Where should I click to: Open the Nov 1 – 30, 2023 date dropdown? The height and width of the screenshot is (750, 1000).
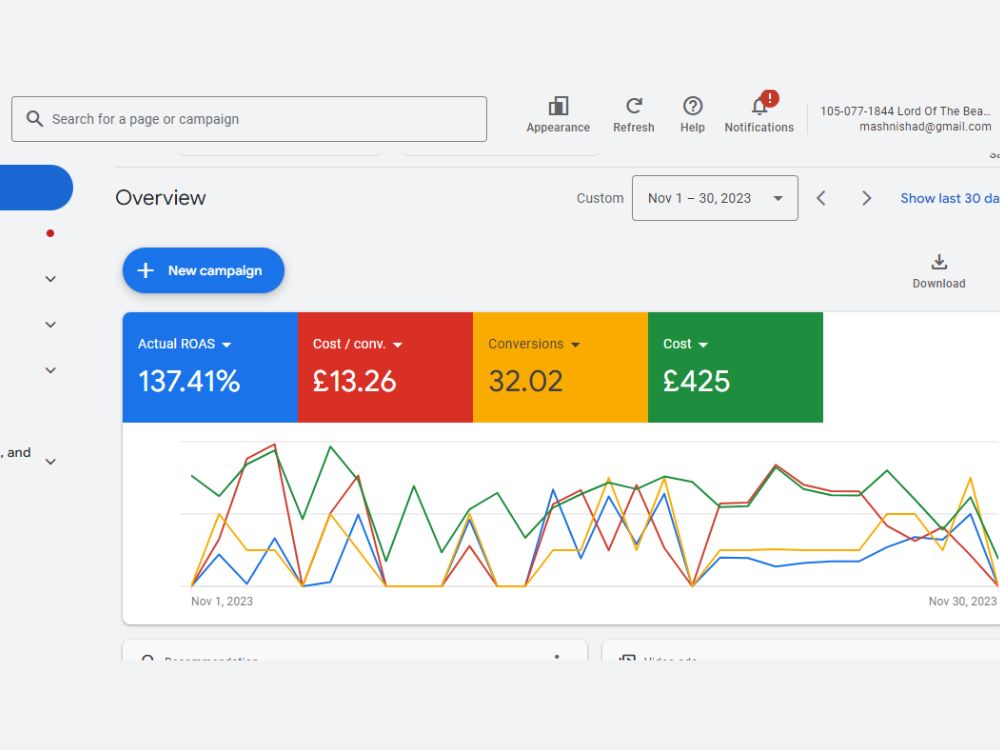(715, 198)
